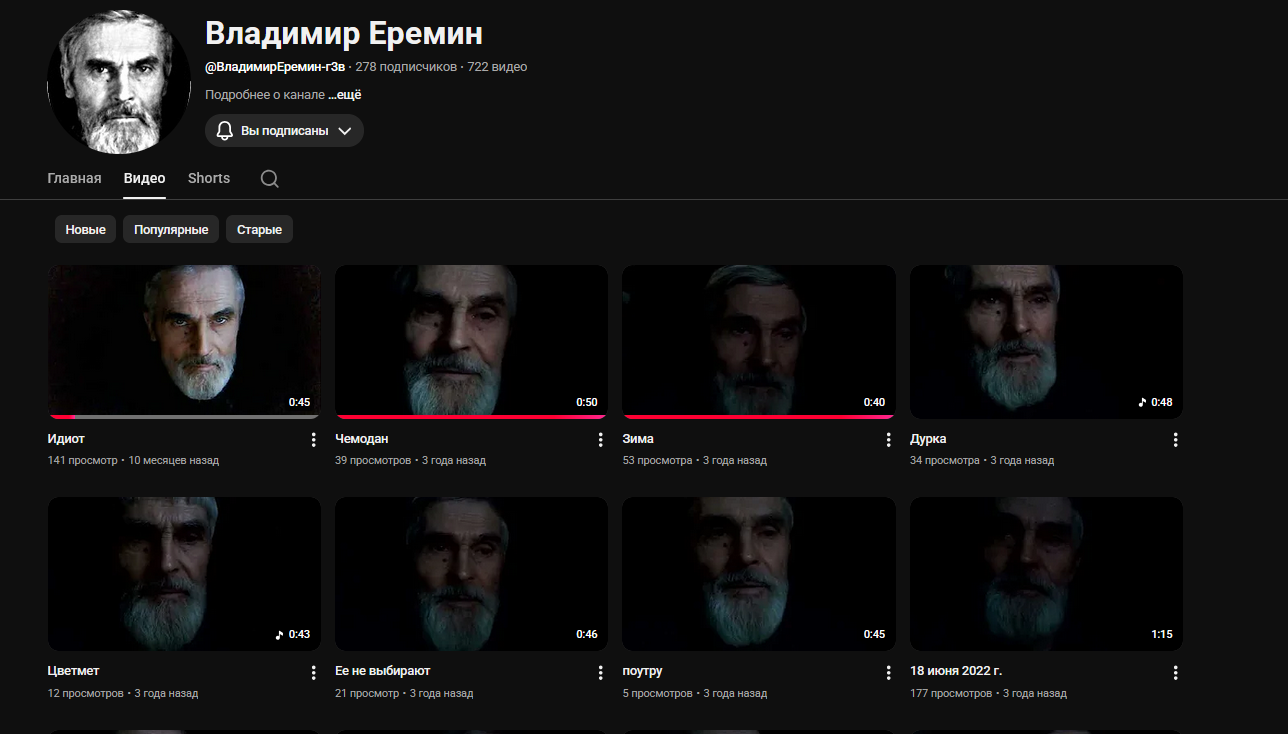Select the Видео tab
The width and height of the screenshot is (1288, 734).
pos(145,178)
